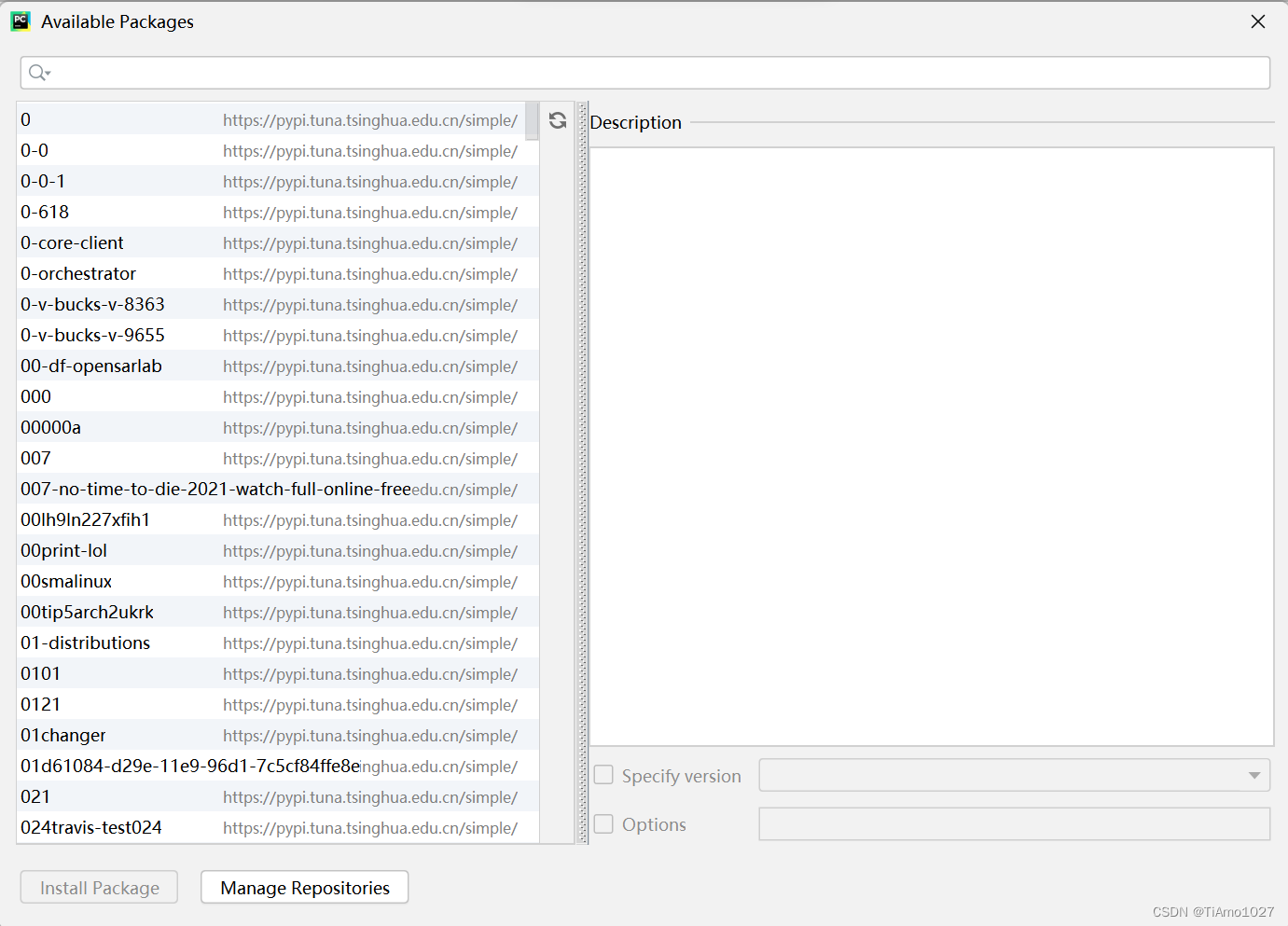Expand the Specify version combo box
The image size is (1288, 926).
tap(1254, 774)
